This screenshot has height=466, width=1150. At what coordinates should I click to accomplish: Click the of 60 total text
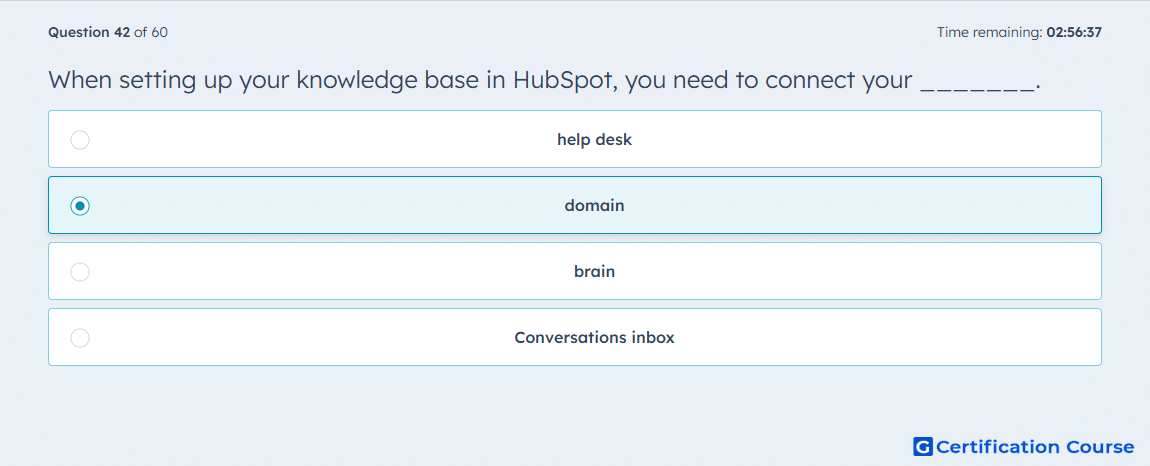click(x=150, y=32)
